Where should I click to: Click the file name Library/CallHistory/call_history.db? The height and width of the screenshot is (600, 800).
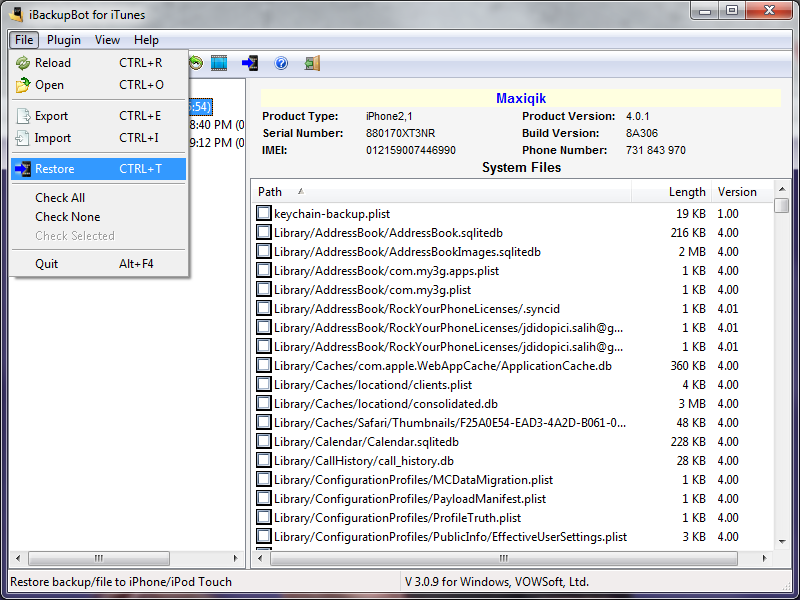pyautogui.click(x=364, y=461)
